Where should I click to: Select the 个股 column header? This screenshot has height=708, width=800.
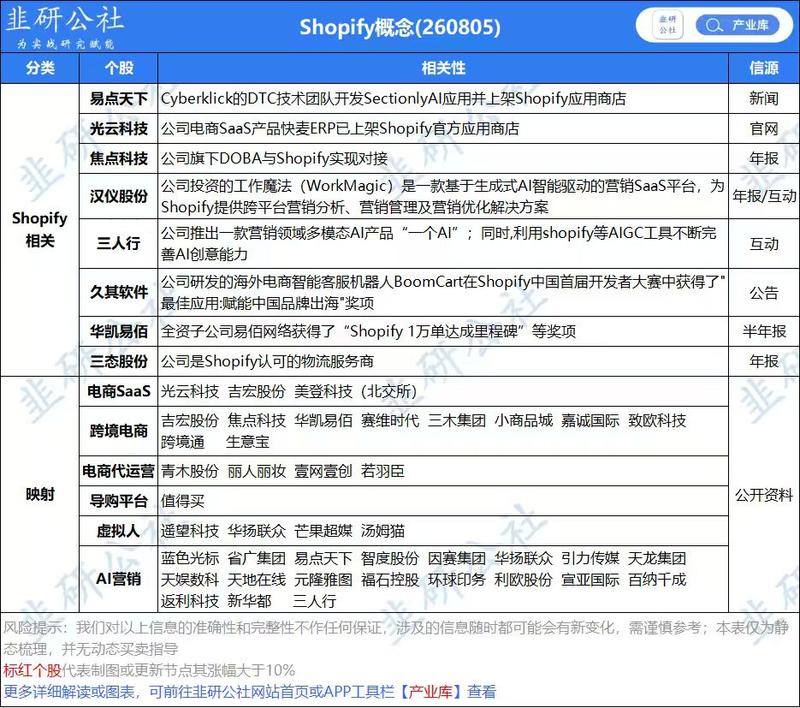118,68
